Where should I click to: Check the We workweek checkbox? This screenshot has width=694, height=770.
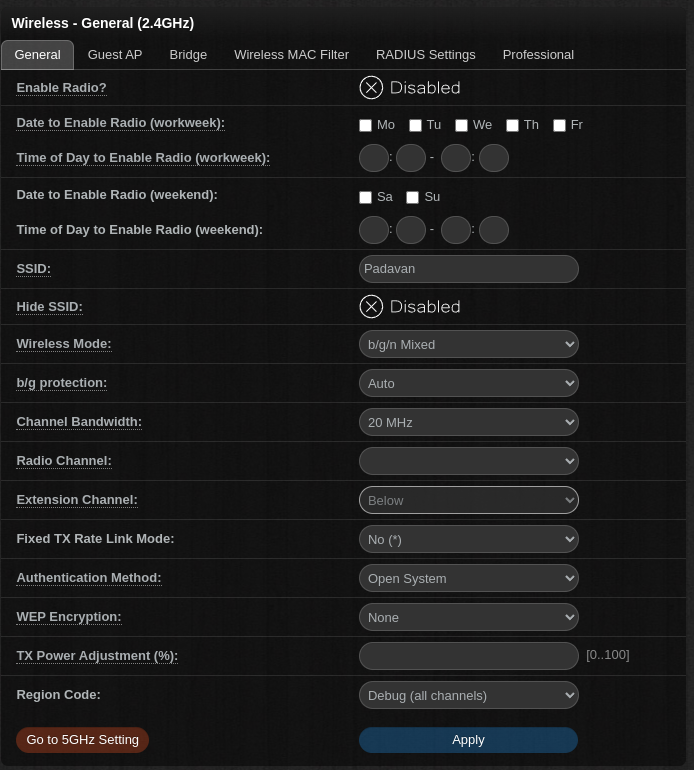click(x=461, y=126)
